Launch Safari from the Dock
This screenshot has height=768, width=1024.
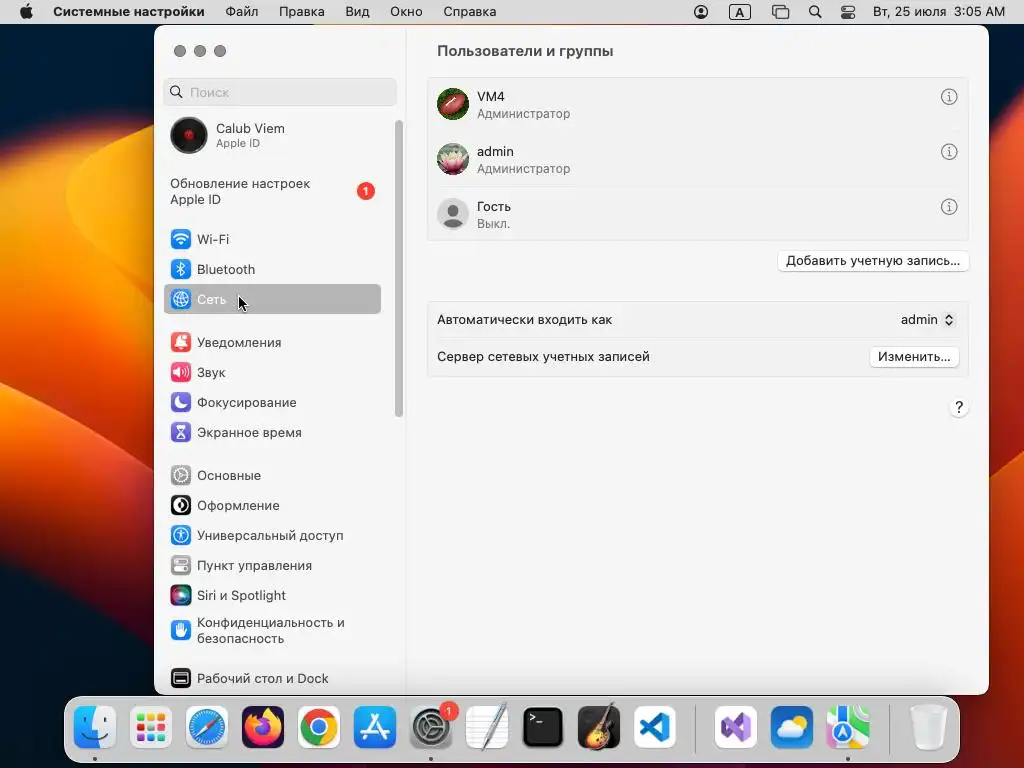(207, 727)
